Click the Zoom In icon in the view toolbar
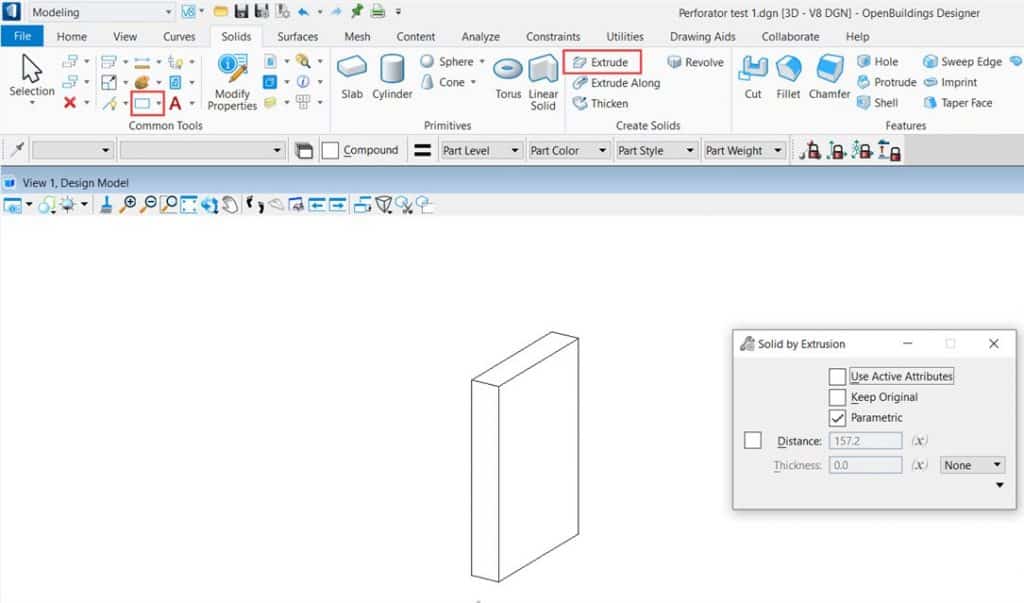This screenshot has height=603, width=1024. [130, 205]
